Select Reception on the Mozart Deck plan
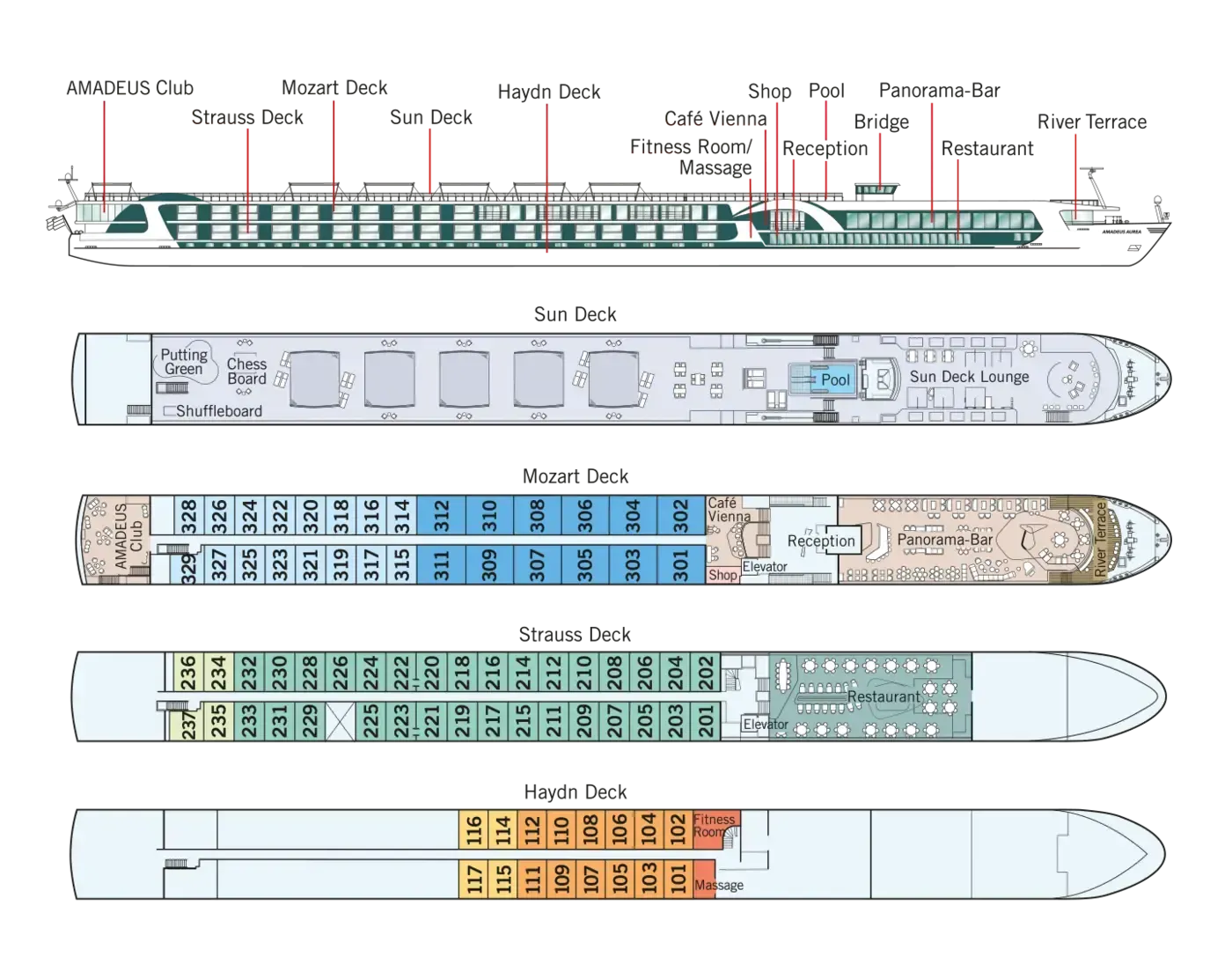The height and width of the screenshot is (972, 1232). 821,541
